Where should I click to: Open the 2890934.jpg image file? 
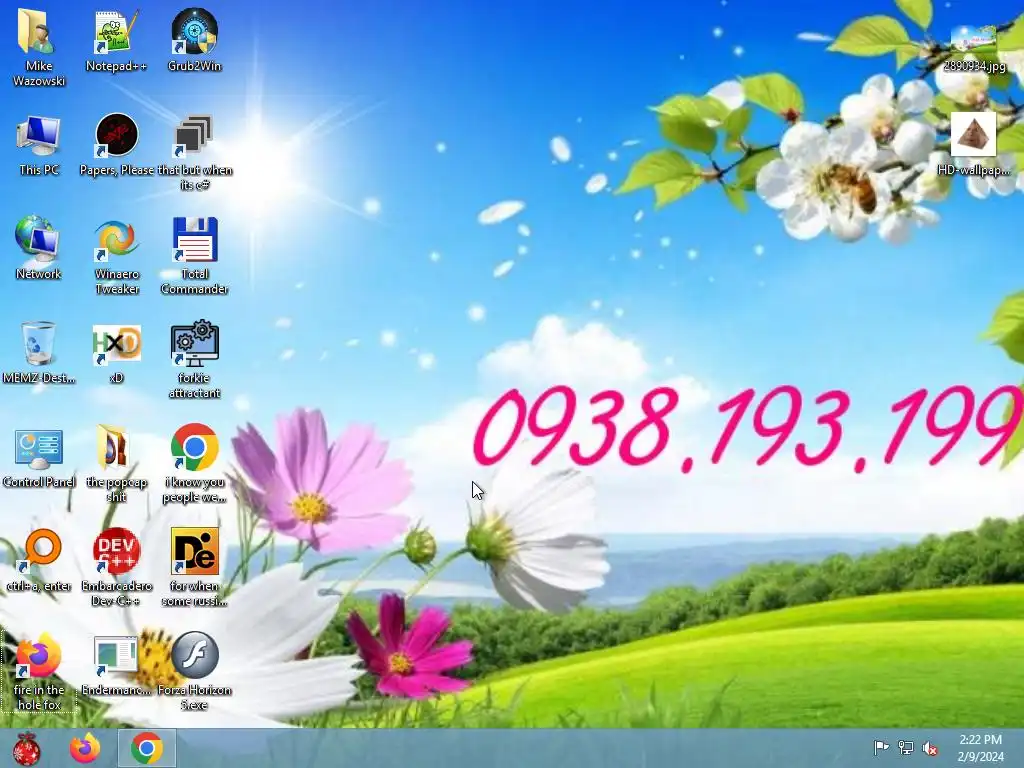974,47
